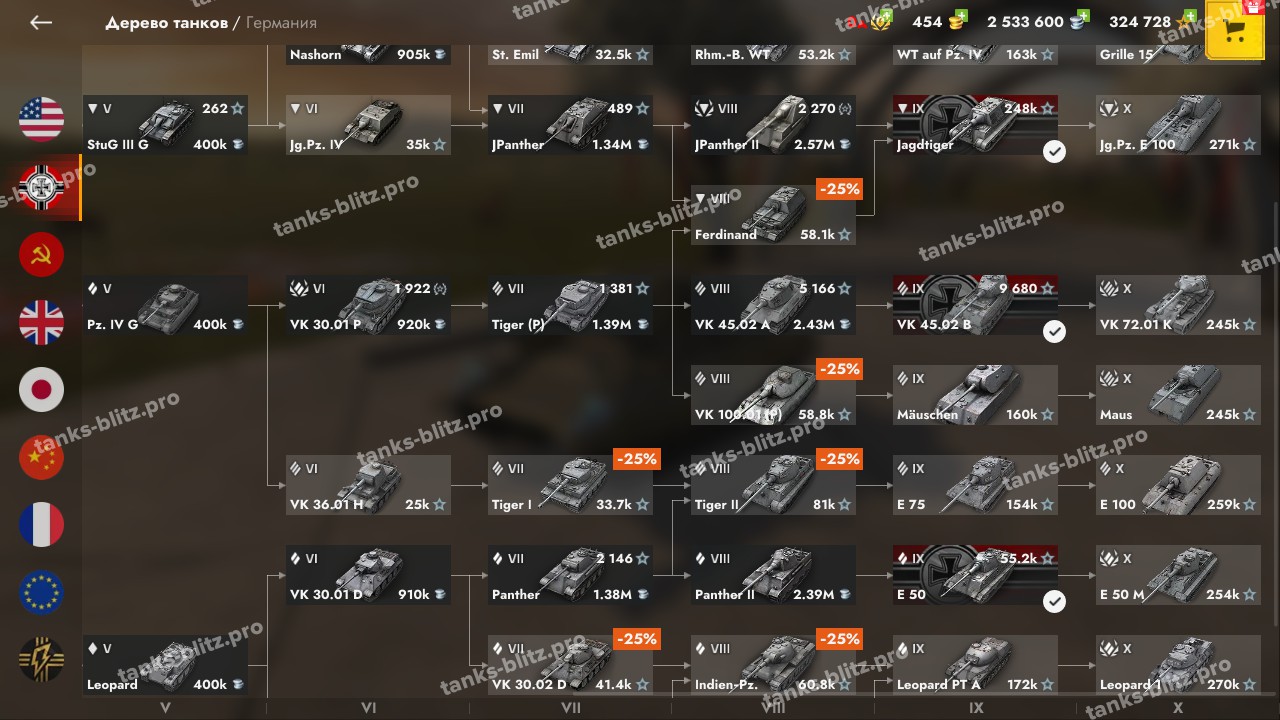Click the Дерево танков breadcrumb title
1280x720 pixels.
point(167,22)
